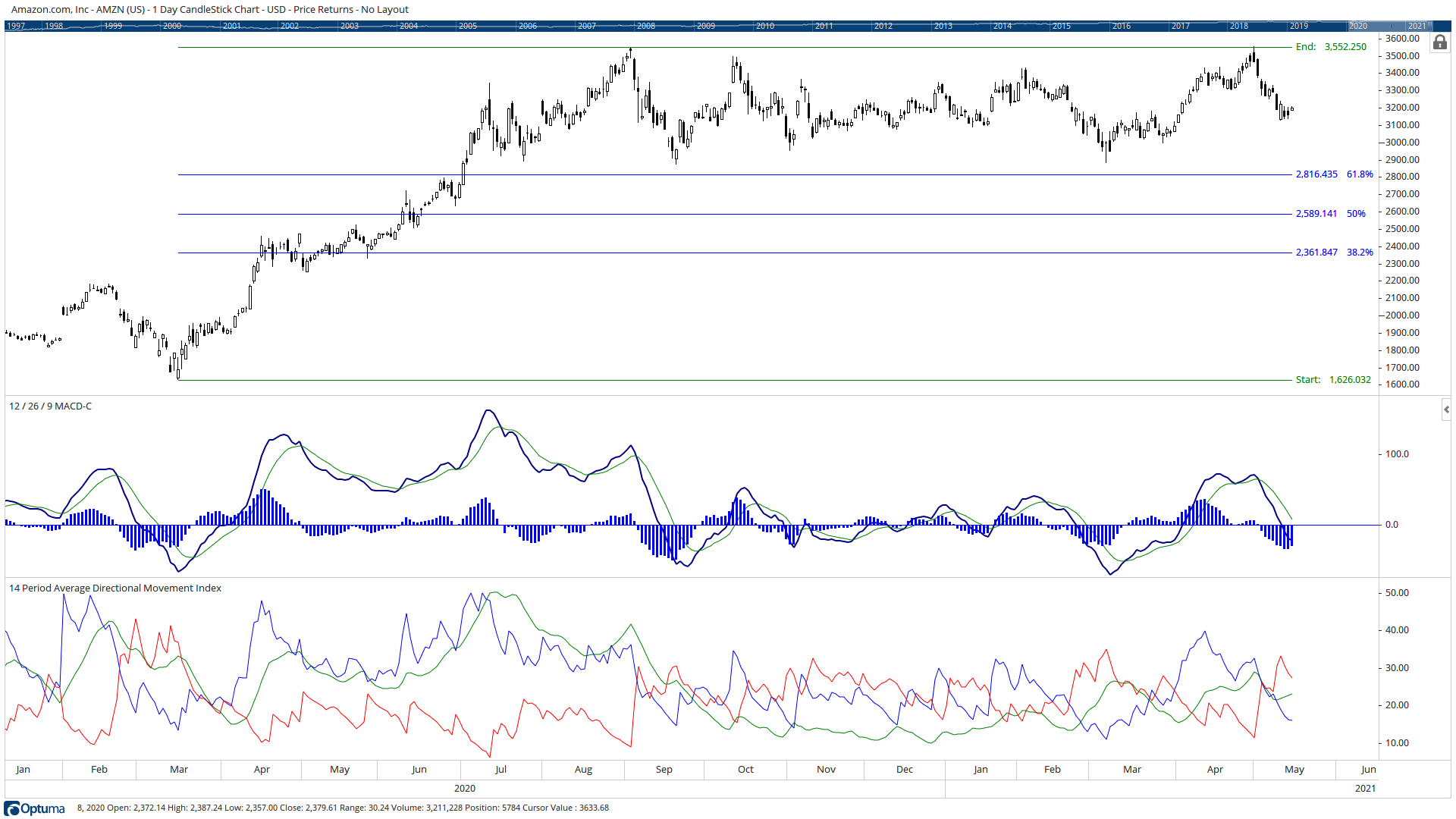
Task: Click the Start 1,626.032 retracement label
Action: coord(1332,380)
